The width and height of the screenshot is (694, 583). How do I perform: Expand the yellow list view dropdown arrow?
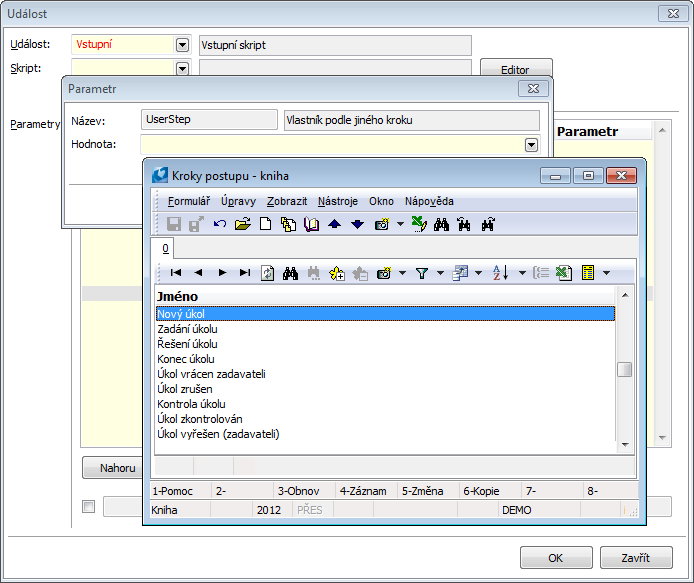pos(606,273)
